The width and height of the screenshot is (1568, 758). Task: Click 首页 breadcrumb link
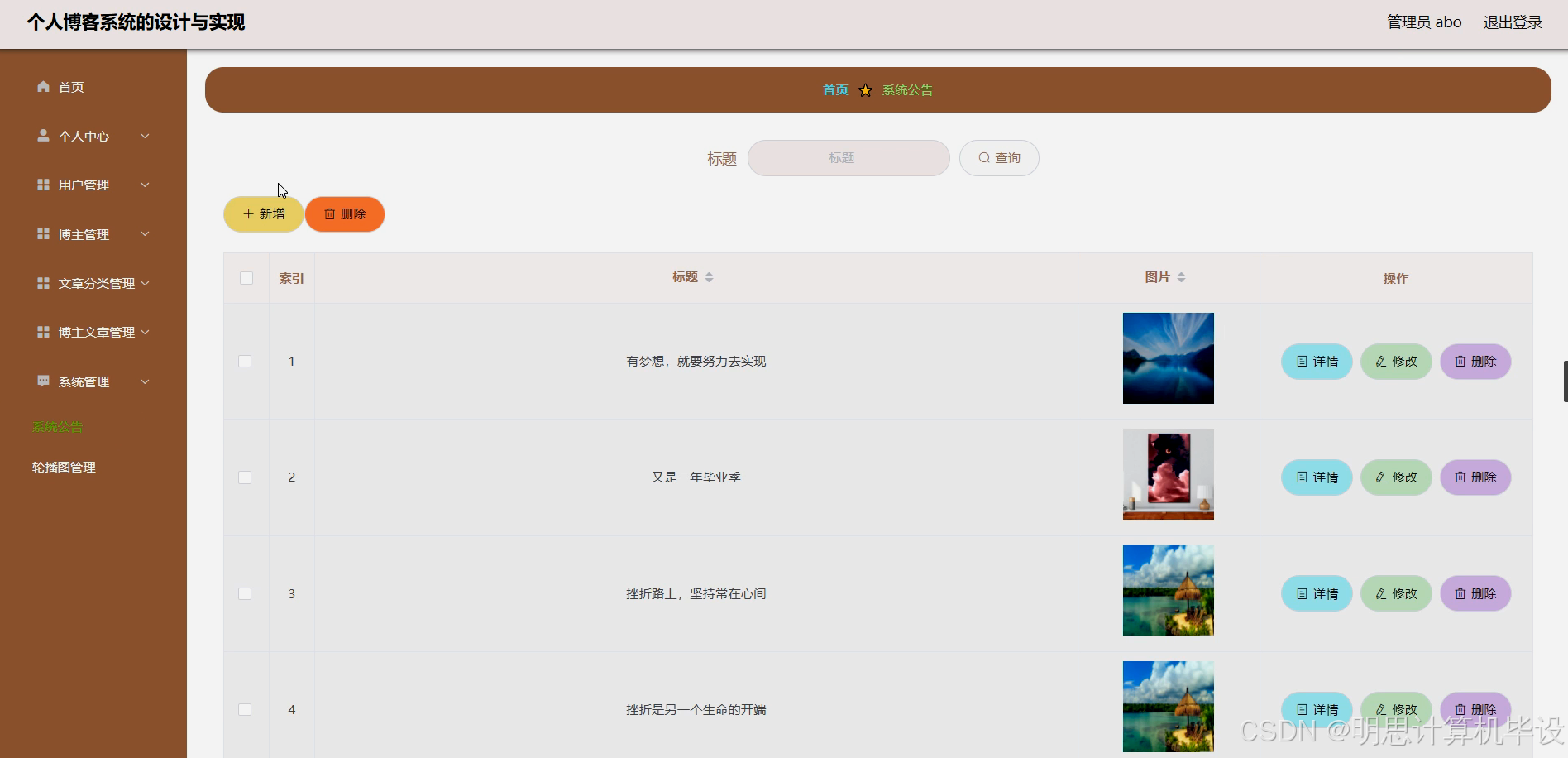tap(835, 90)
